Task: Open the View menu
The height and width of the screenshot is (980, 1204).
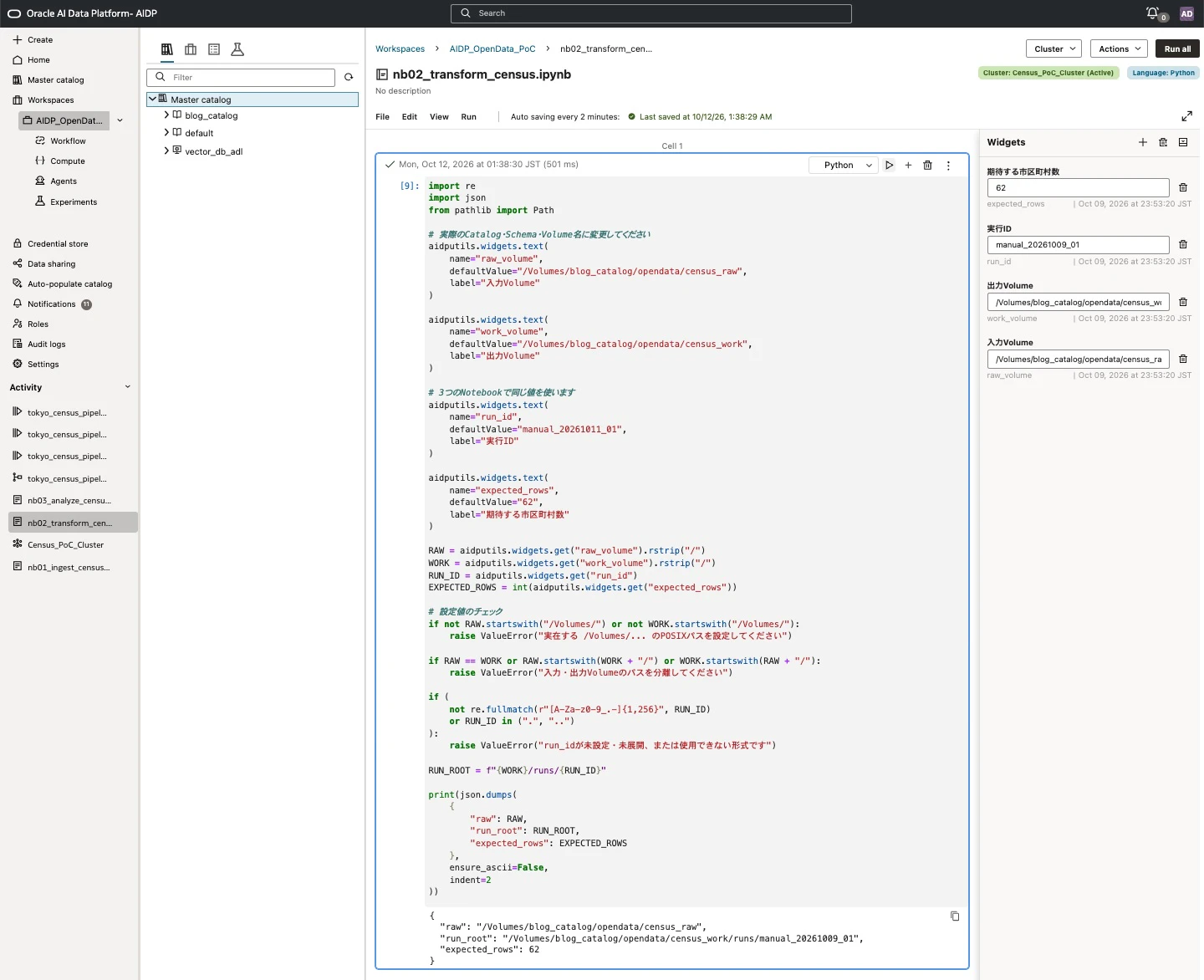Action: pos(439,117)
